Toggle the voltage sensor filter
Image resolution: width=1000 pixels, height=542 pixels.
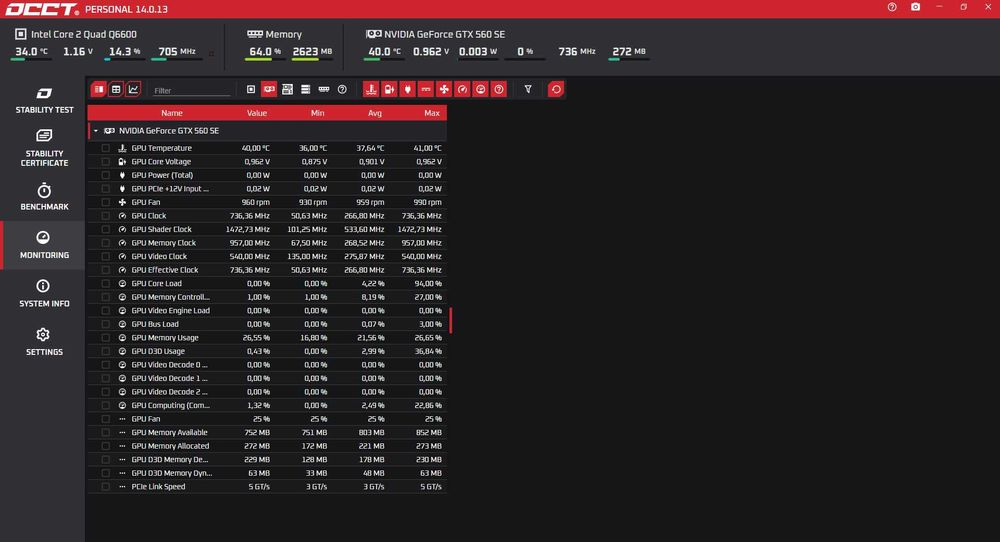pos(389,89)
